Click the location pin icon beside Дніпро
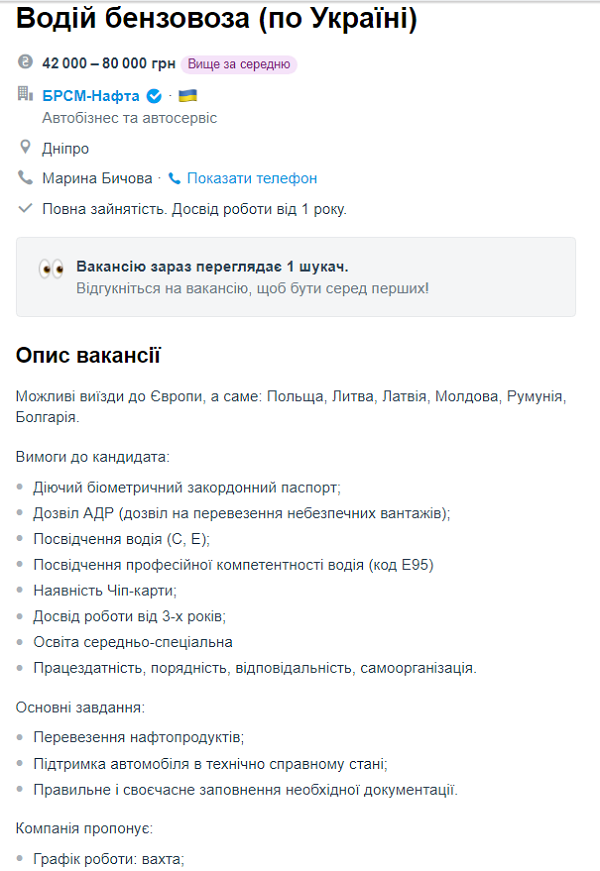Image resolution: width=600 pixels, height=871 pixels. [26, 148]
